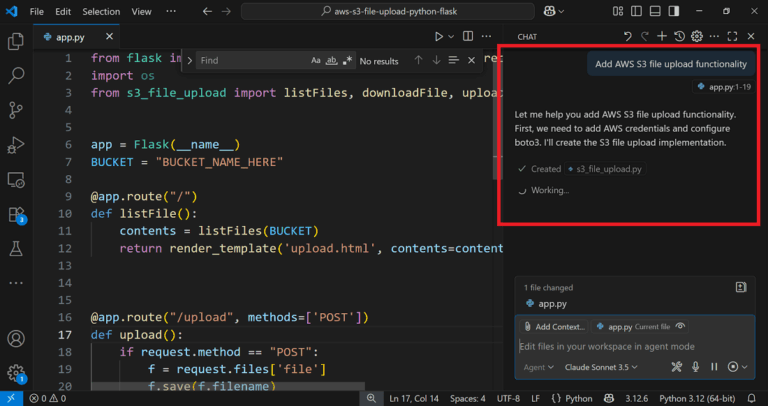Screen dimensions: 768x406
Task: Split the editor to the right
Action: 468,37
